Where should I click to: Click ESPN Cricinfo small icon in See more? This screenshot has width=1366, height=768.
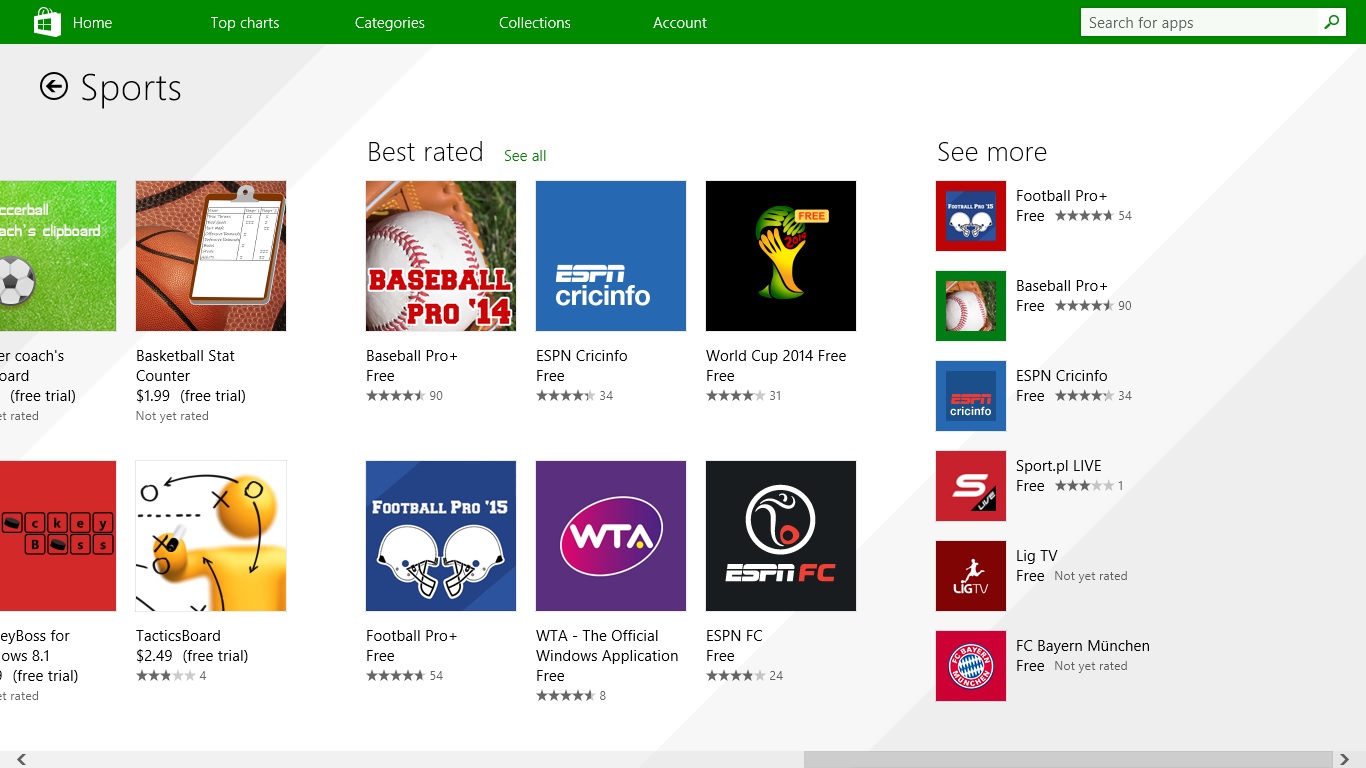coord(971,396)
